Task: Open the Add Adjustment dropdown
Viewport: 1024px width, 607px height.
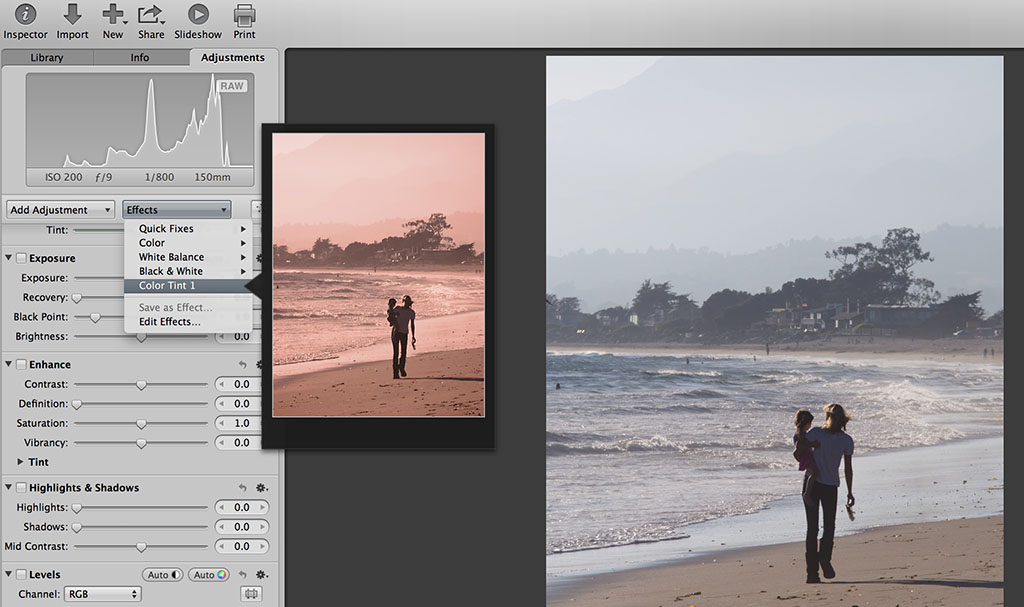Action: 61,210
